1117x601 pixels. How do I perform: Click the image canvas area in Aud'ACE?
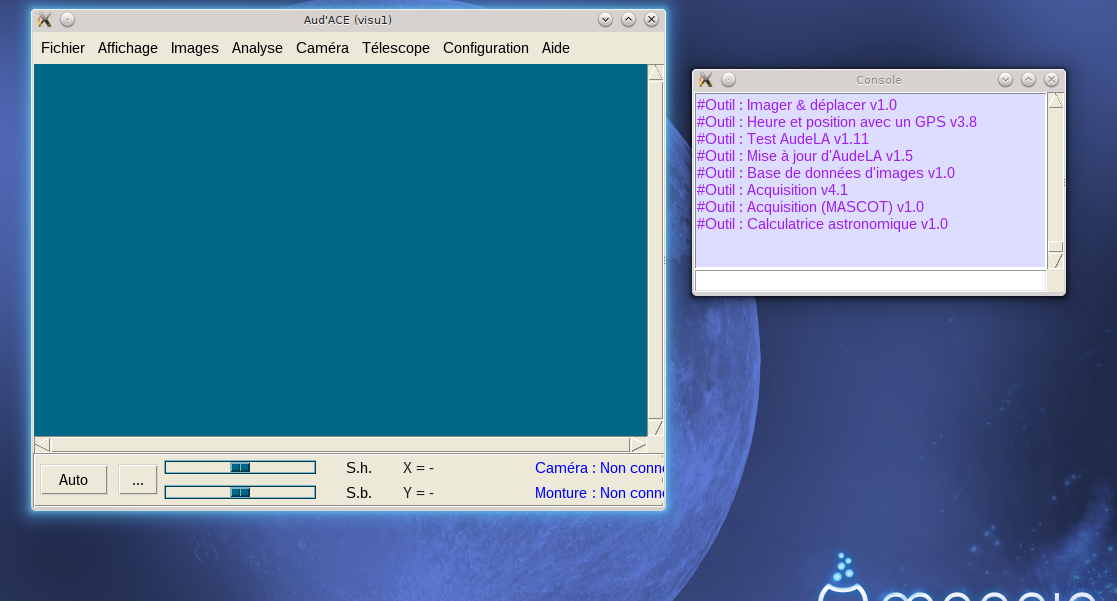tap(341, 250)
